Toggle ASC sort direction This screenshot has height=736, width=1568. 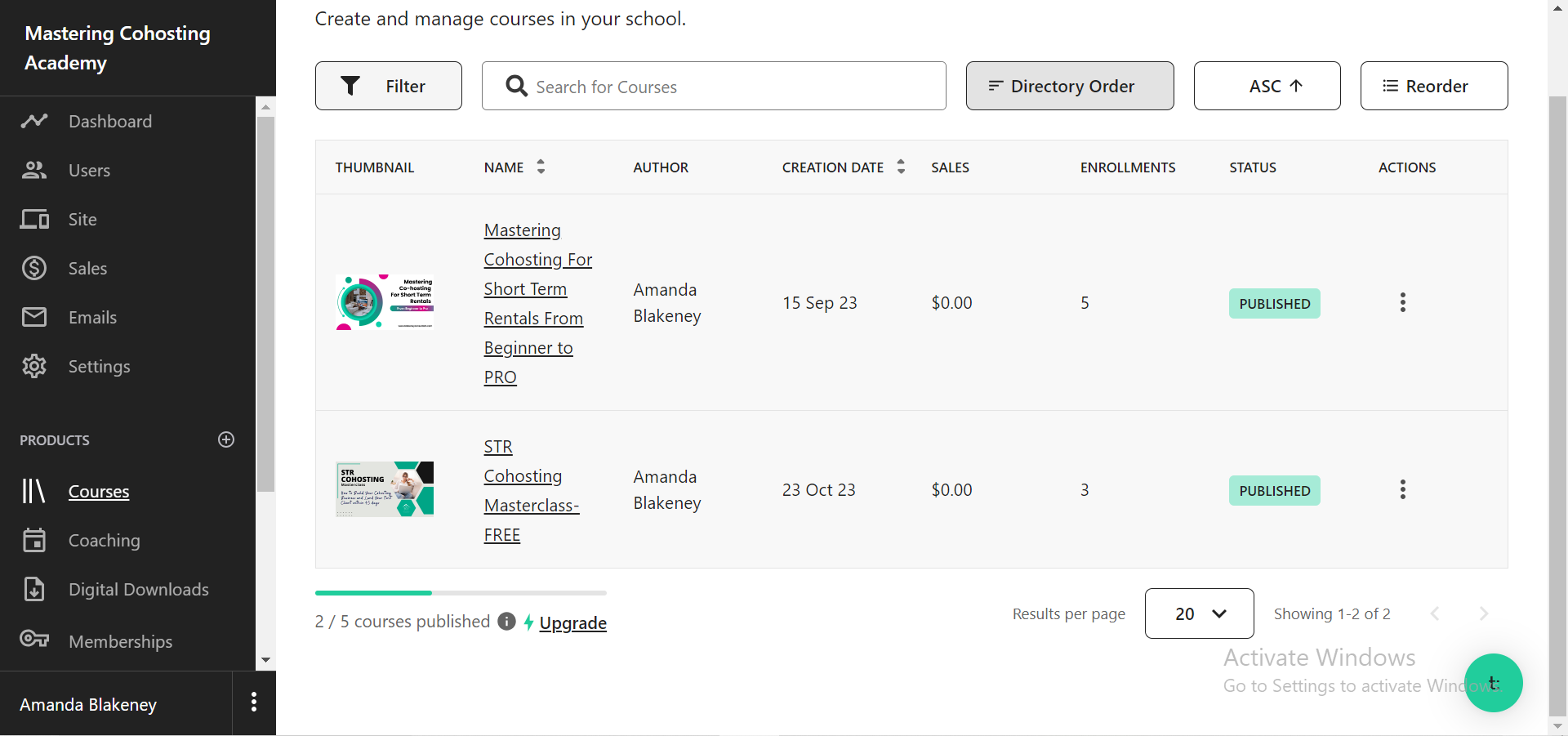pyautogui.click(x=1267, y=86)
